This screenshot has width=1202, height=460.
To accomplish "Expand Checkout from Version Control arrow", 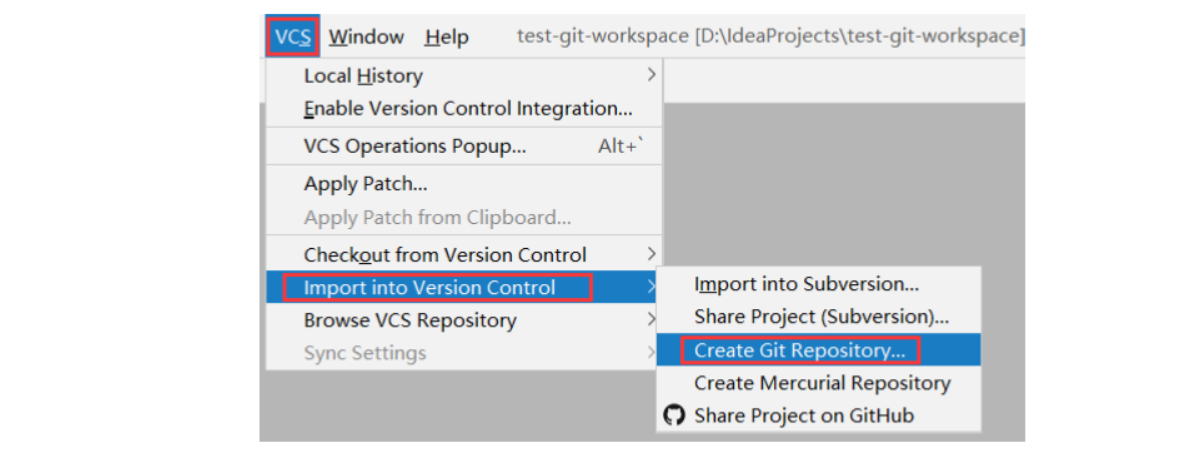I will (x=651, y=254).
